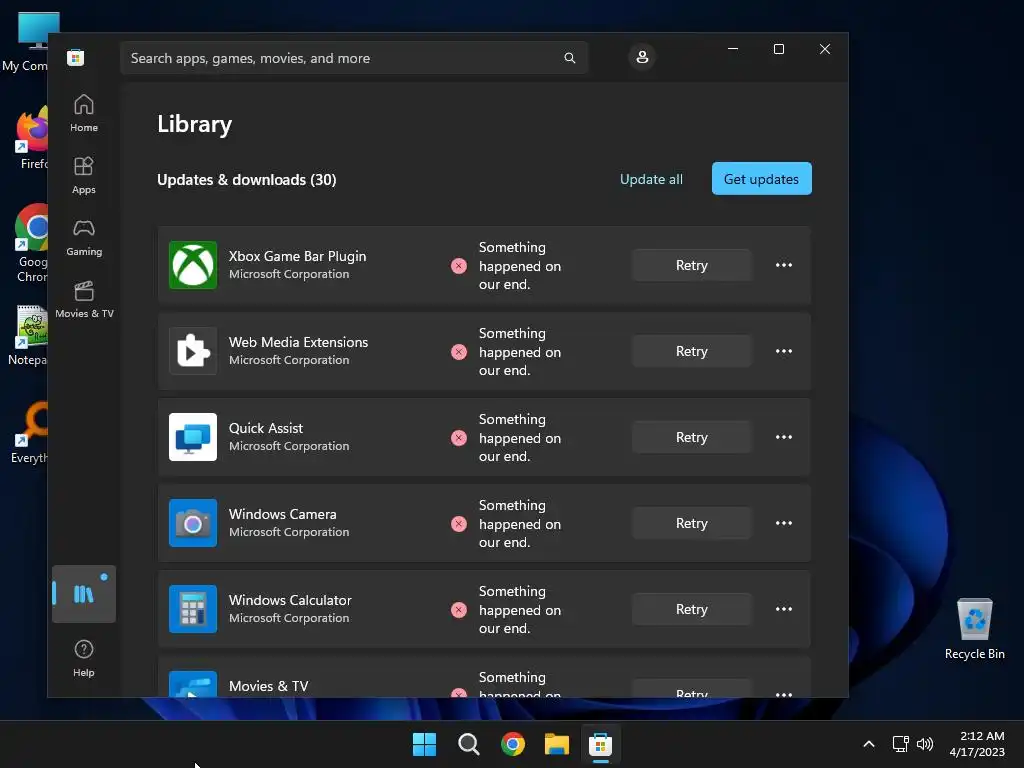Select the Recycle Bin desktop icon
The width and height of the screenshot is (1024, 768).
point(974,629)
